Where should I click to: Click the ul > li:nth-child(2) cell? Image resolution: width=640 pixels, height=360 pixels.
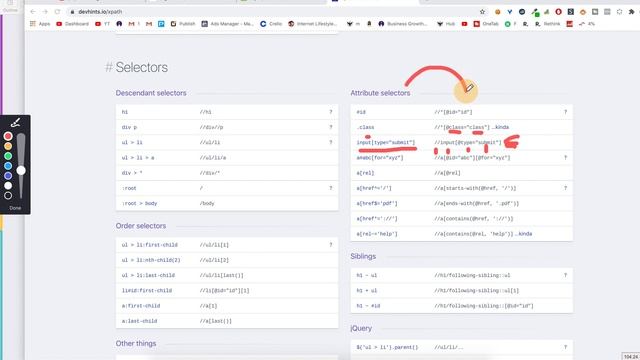point(151,260)
